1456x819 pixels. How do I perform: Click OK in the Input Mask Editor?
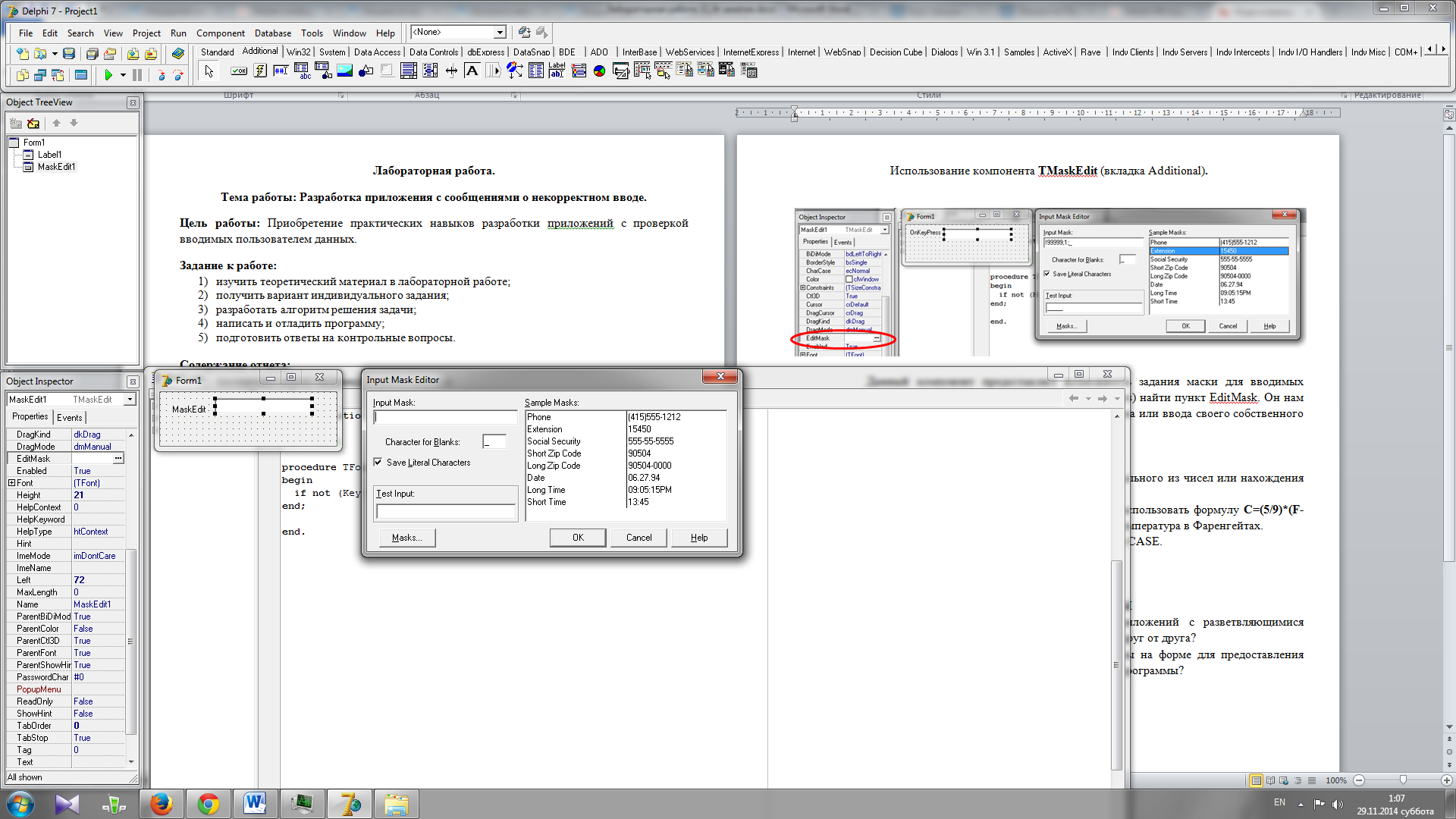[x=578, y=538]
